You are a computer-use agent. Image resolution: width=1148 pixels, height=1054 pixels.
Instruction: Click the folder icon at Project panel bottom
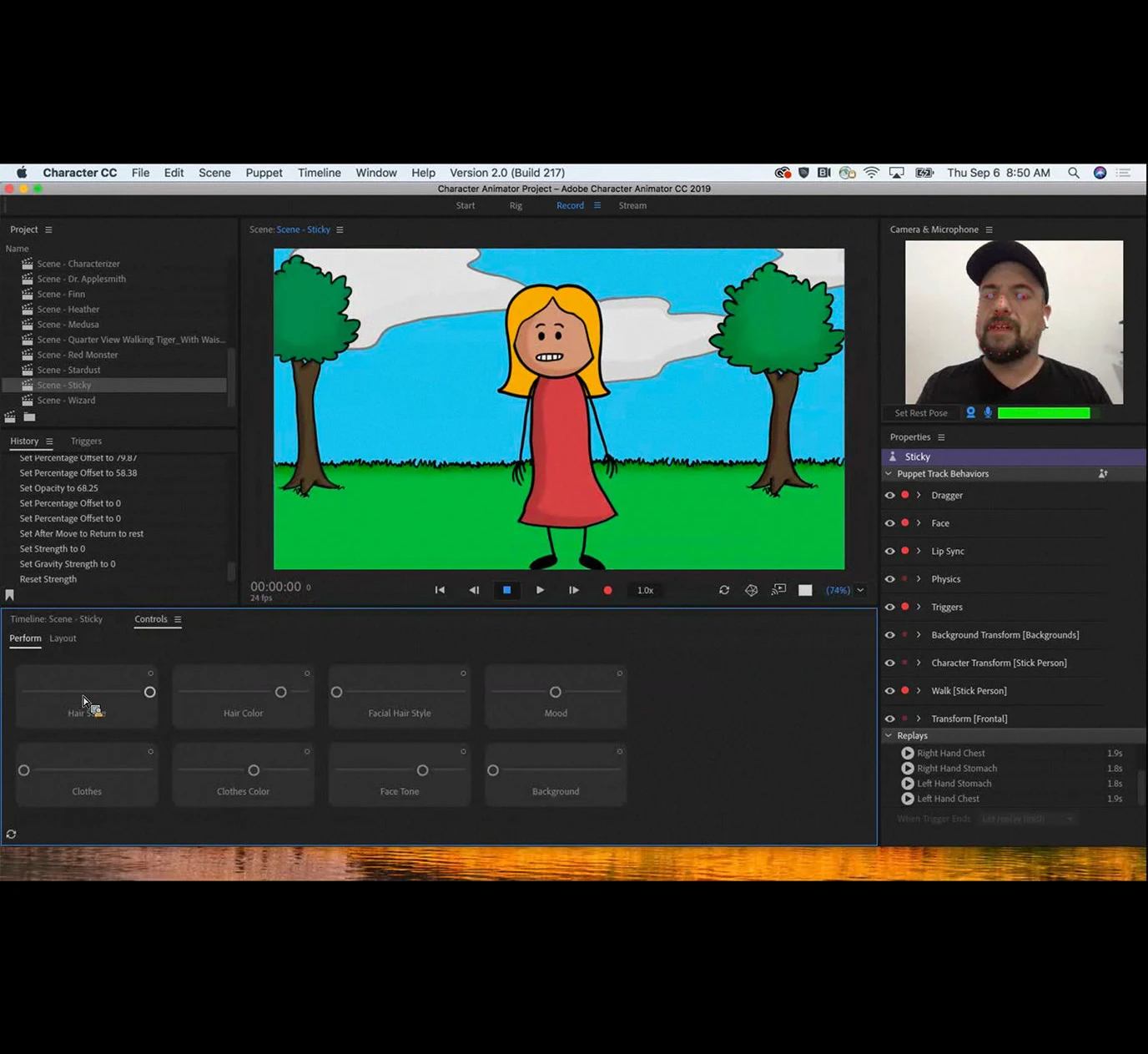[29, 416]
